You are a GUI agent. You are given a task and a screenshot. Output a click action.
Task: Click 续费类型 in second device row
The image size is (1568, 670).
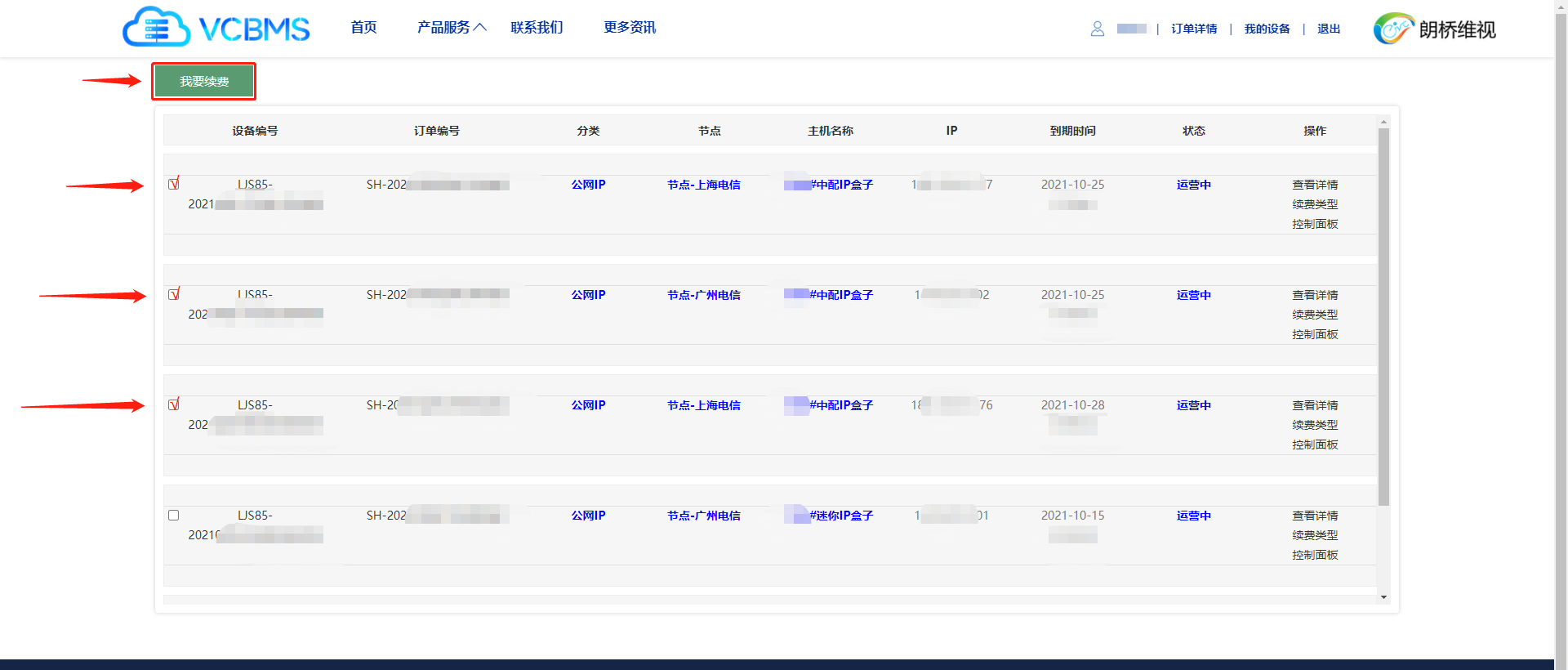1315,315
